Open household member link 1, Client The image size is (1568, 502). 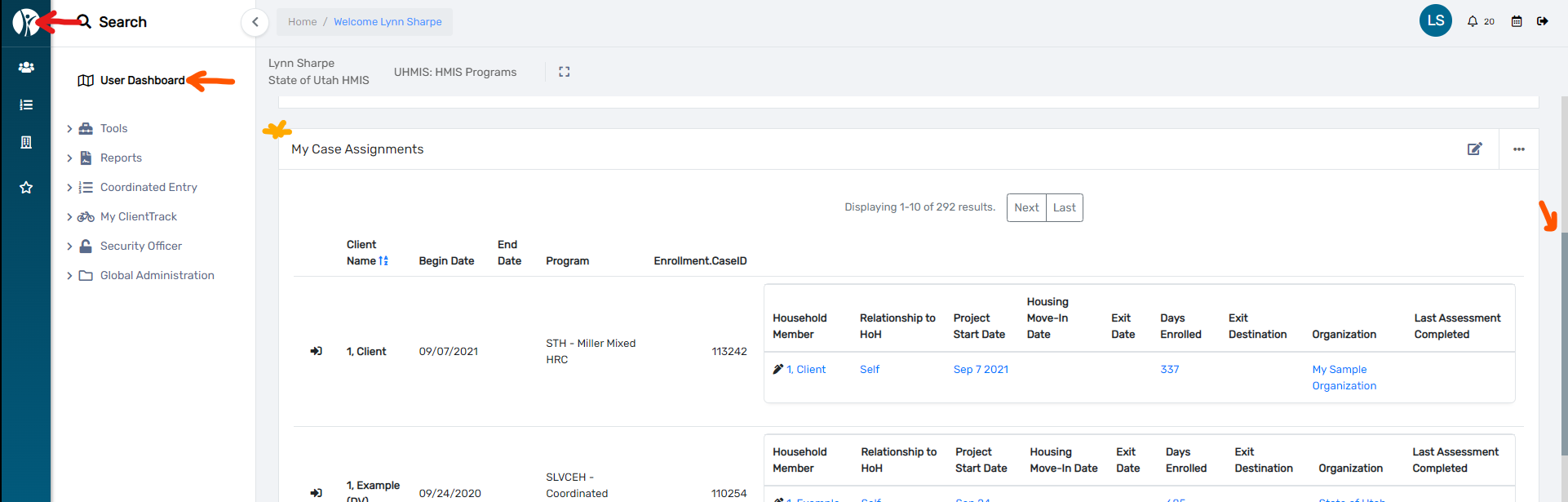coord(806,369)
